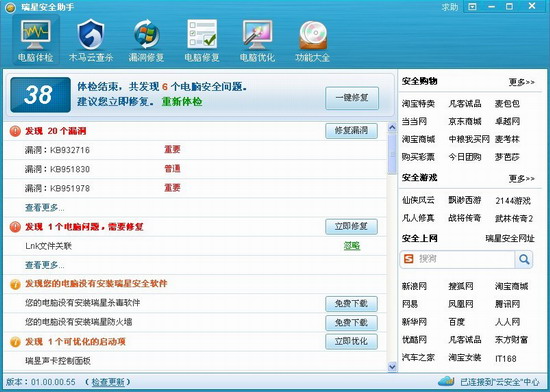Select the 电脑优化 brush icon

[x=257, y=34]
